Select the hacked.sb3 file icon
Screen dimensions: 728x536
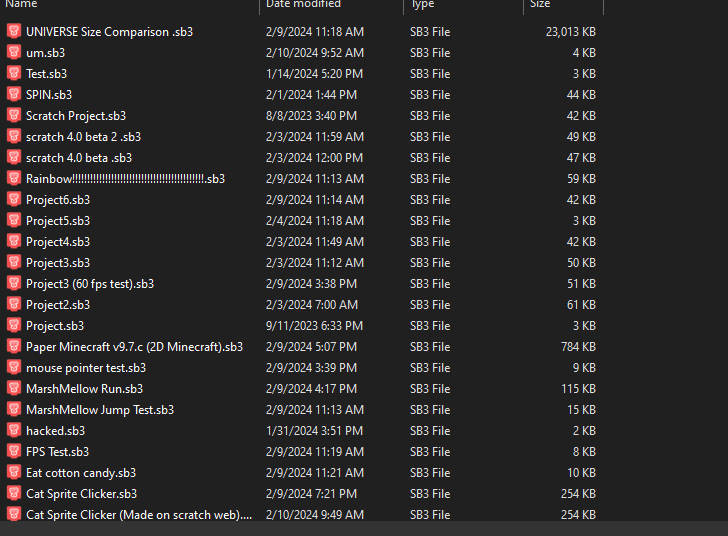click(14, 430)
